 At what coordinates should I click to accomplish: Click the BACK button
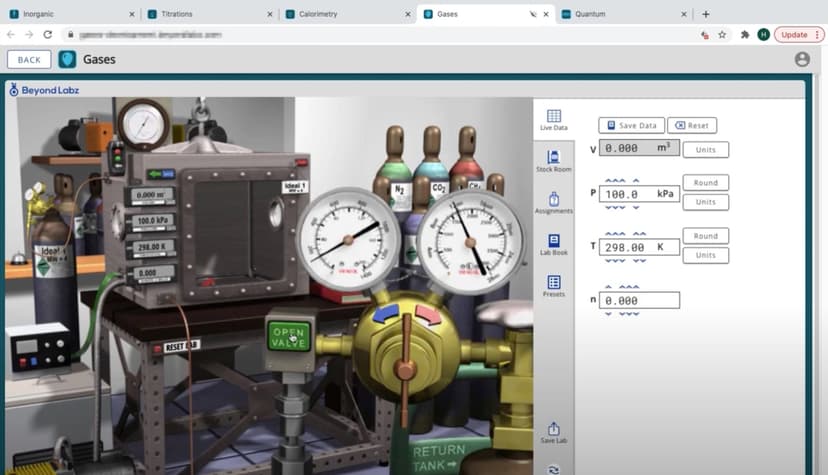[x=29, y=60]
